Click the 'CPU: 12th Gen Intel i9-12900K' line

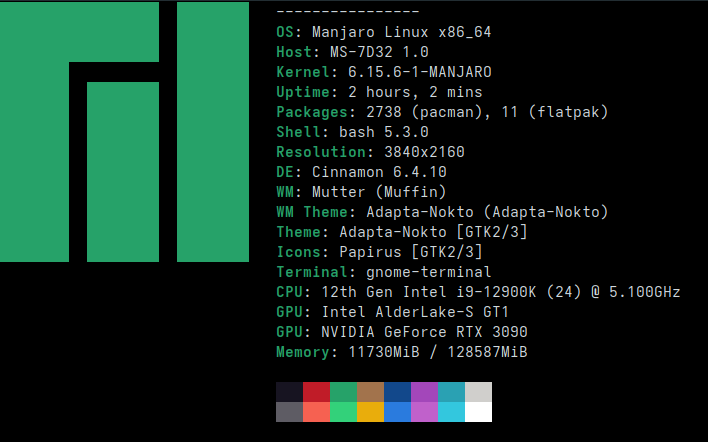click(478, 292)
